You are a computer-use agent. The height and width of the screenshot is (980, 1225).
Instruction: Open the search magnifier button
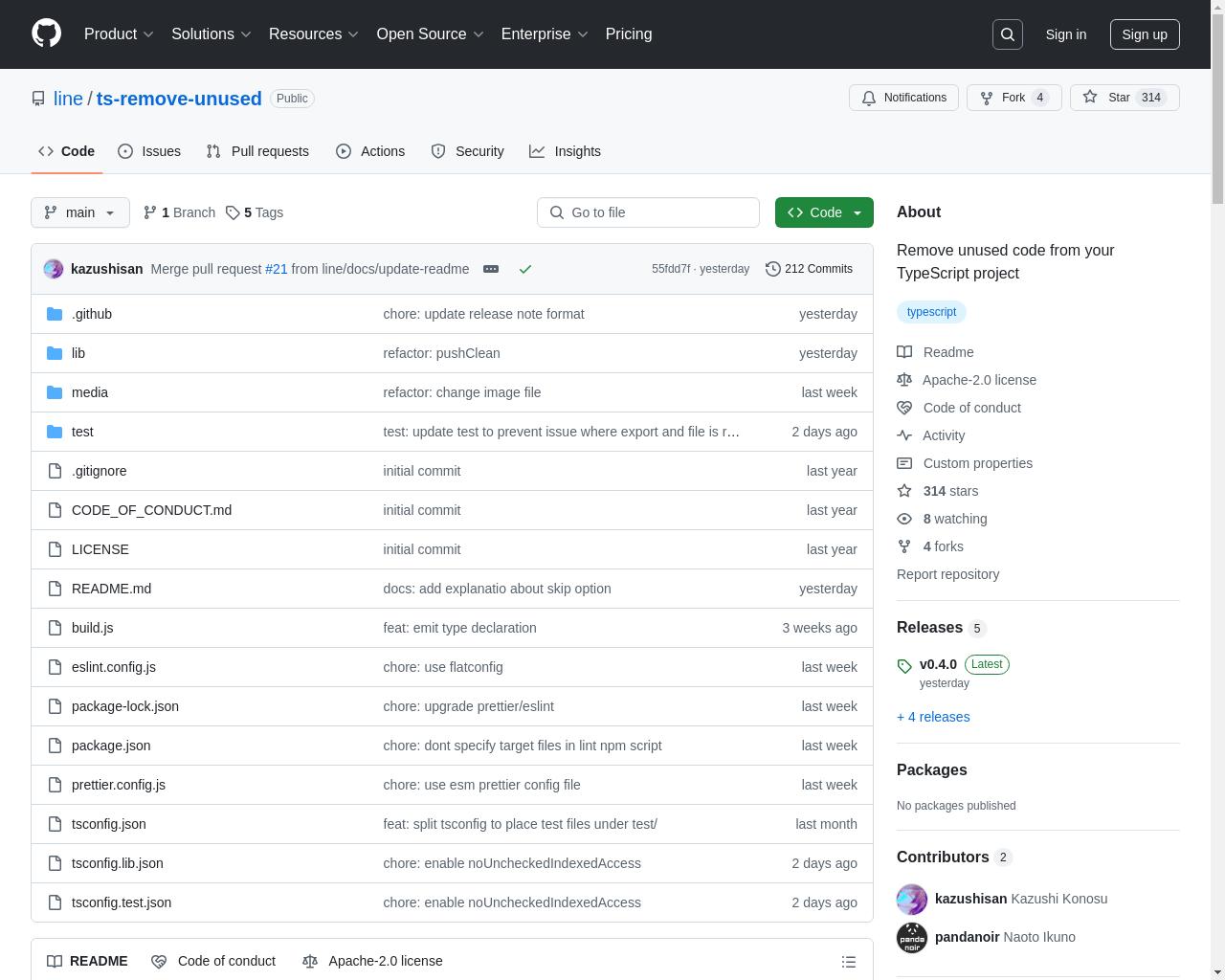tap(1008, 34)
